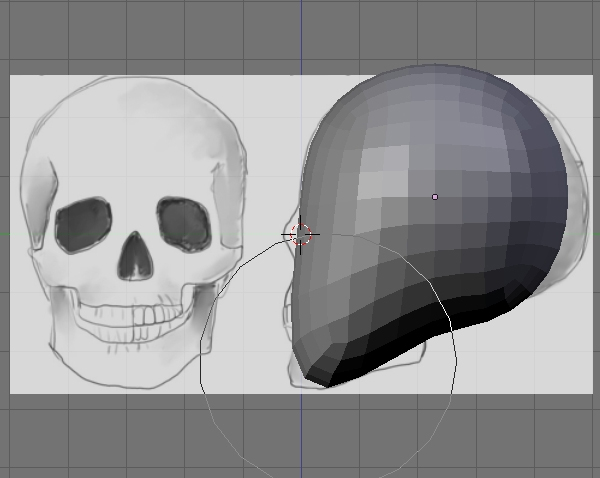
Task: Click the green horizontal axis line at left edge
Action: [x=5, y=234]
